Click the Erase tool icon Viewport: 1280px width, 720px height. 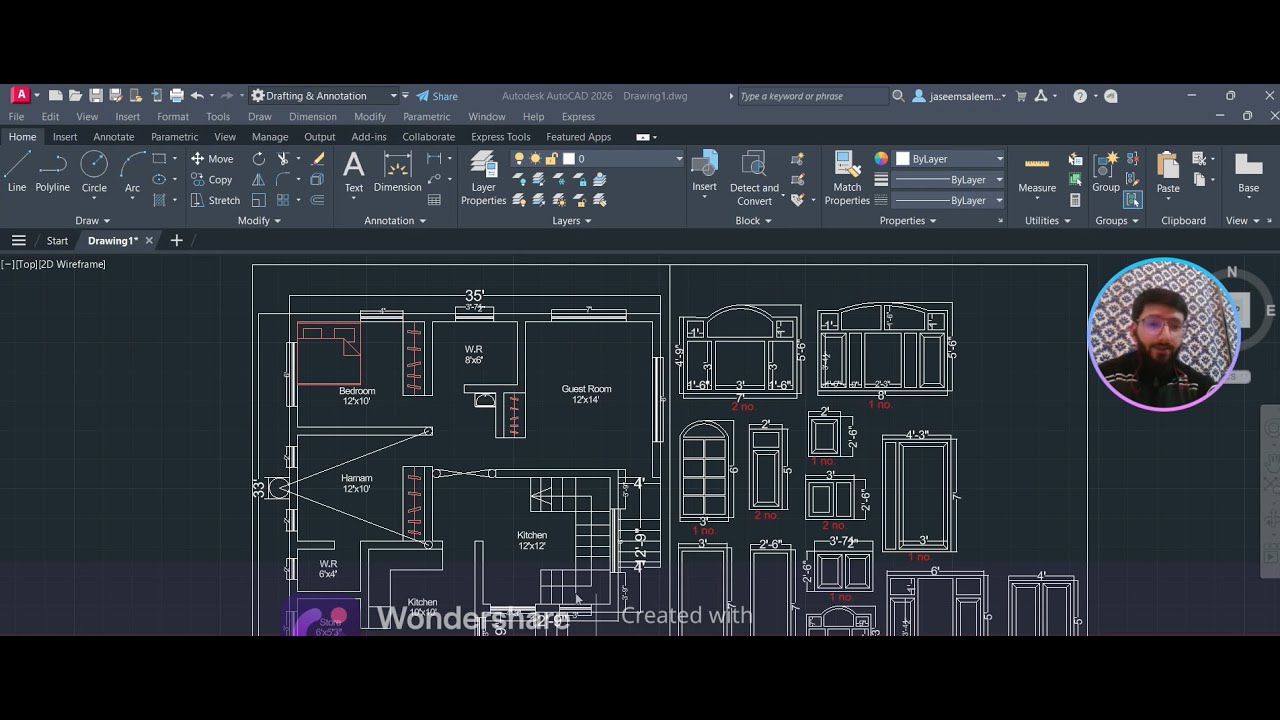coord(318,159)
